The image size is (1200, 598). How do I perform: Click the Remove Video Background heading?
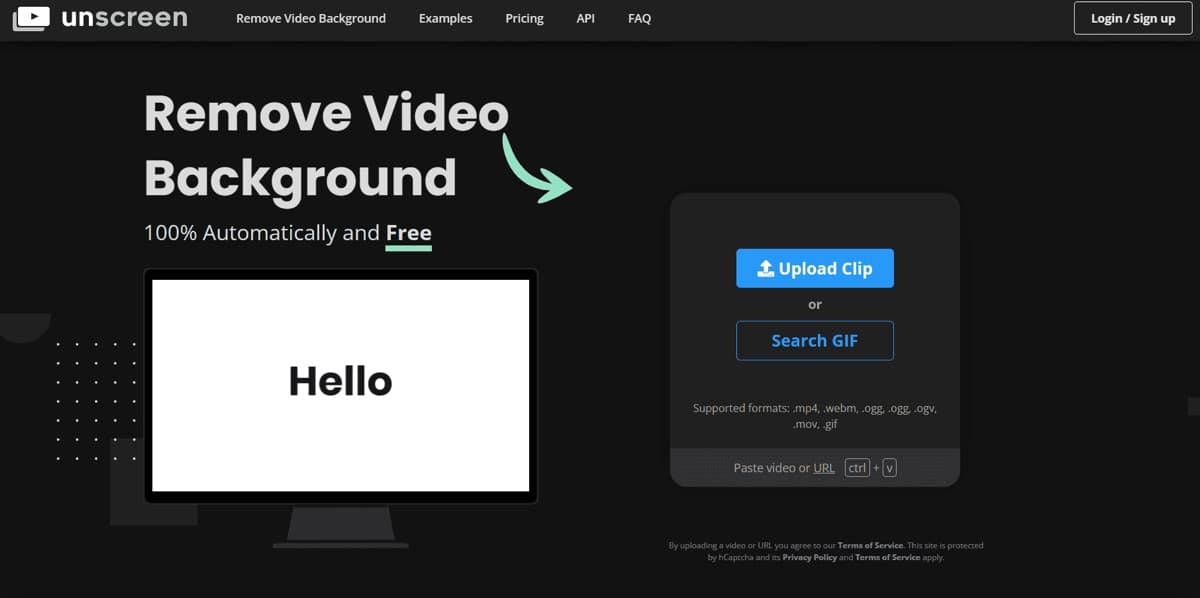(326, 146)
